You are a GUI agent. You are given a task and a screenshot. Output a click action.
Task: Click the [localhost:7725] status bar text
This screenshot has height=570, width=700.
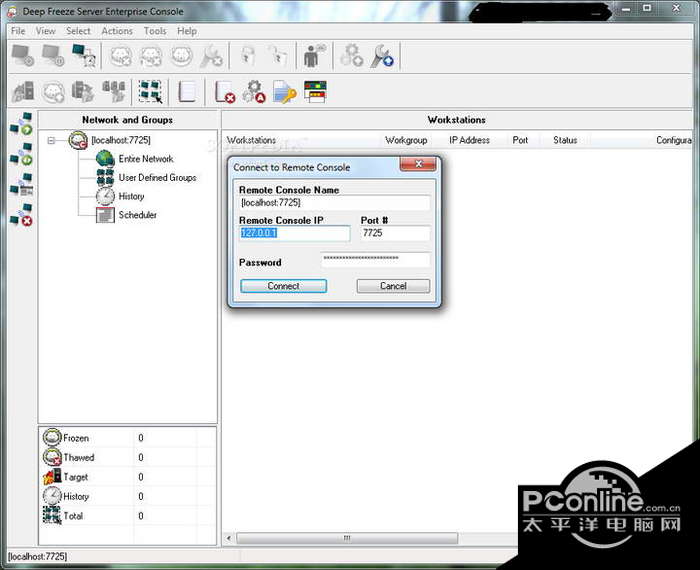click(x=38, y=557)
